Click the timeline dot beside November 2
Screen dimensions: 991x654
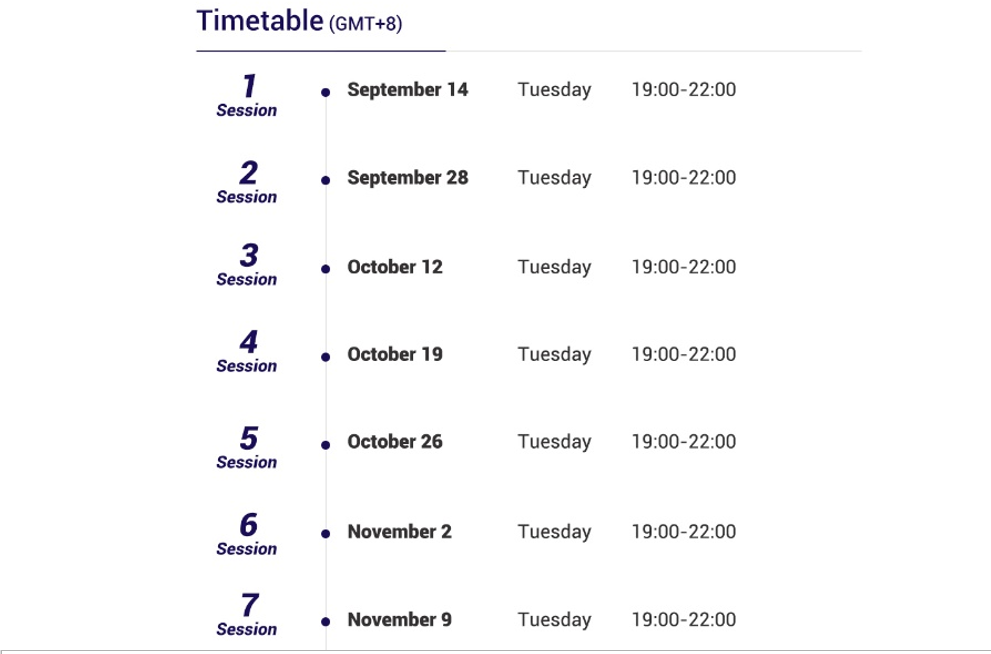pos(325,534)
